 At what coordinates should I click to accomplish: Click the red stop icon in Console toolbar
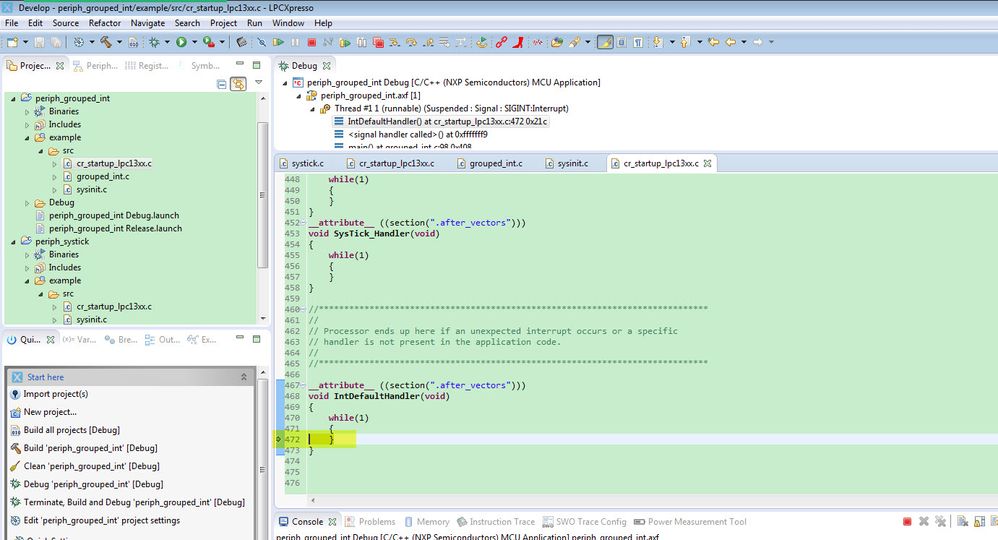tap(907, 522)
